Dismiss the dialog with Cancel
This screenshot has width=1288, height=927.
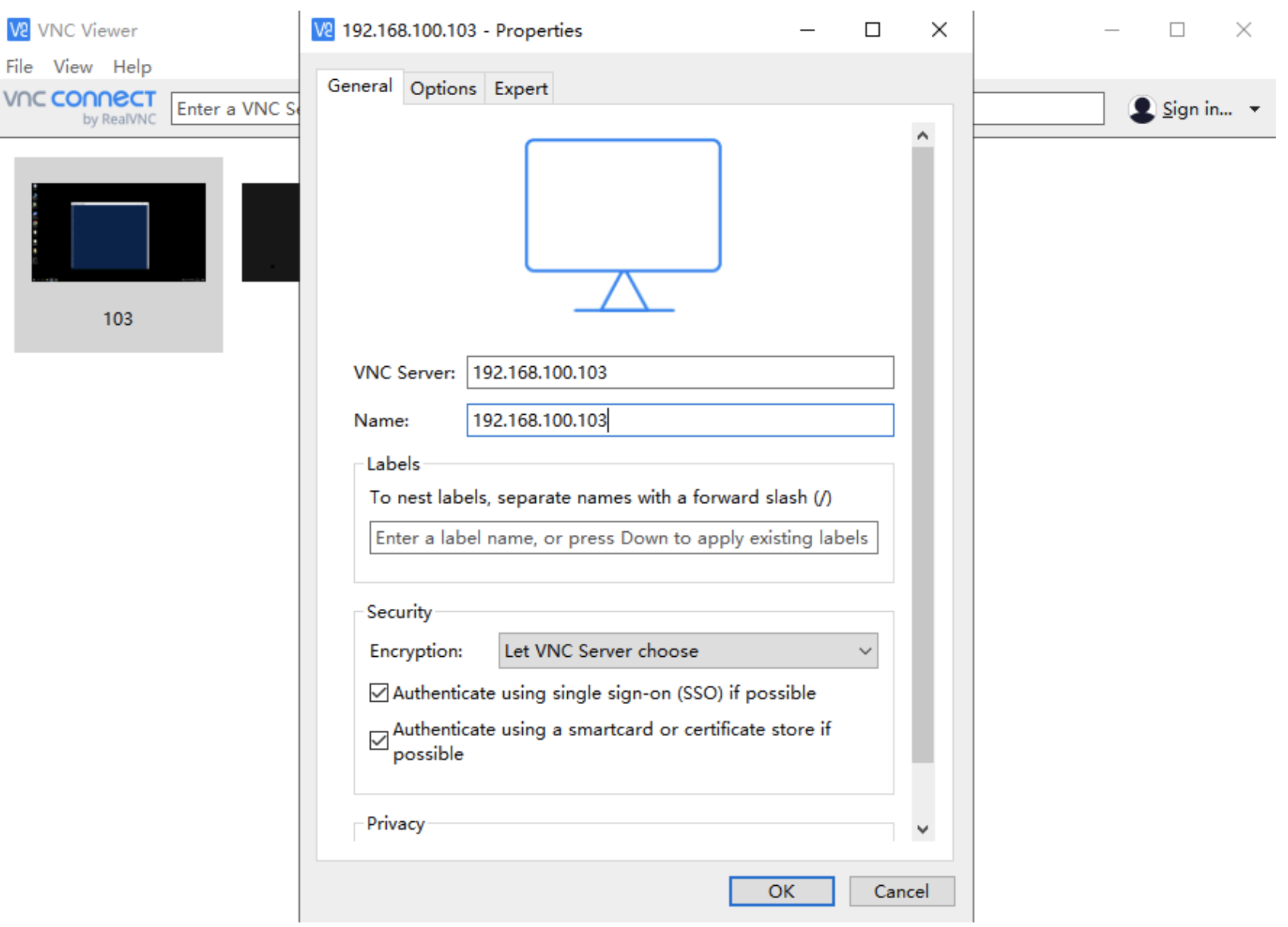click(901, 891)
